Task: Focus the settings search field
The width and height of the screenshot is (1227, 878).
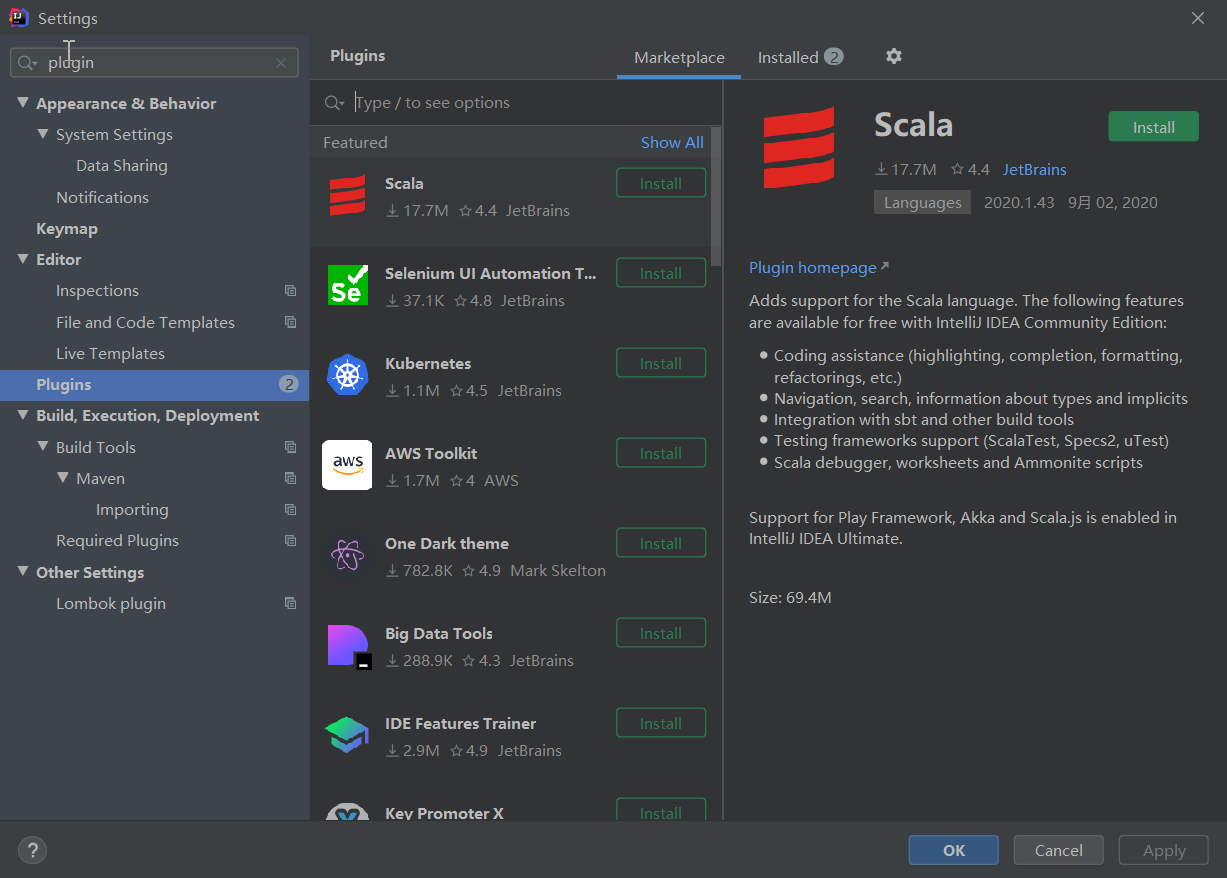Action: pos(155,63)
